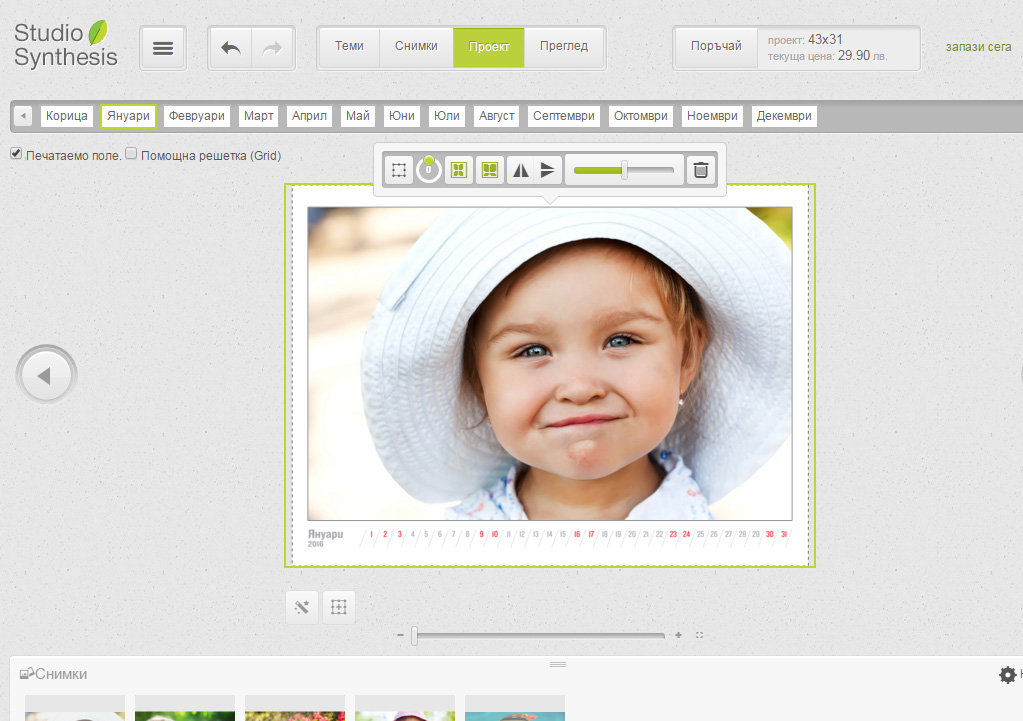Go to Февруари page
This screenshot has height=721, width=1023.
coord(196,116)
